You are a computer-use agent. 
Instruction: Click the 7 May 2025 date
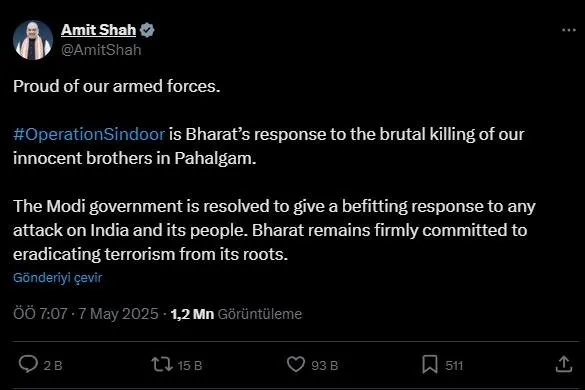point(119,314)
